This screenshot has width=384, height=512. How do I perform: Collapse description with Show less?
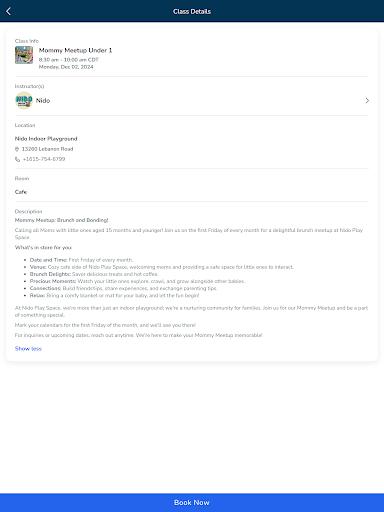(x=28, y=349)
